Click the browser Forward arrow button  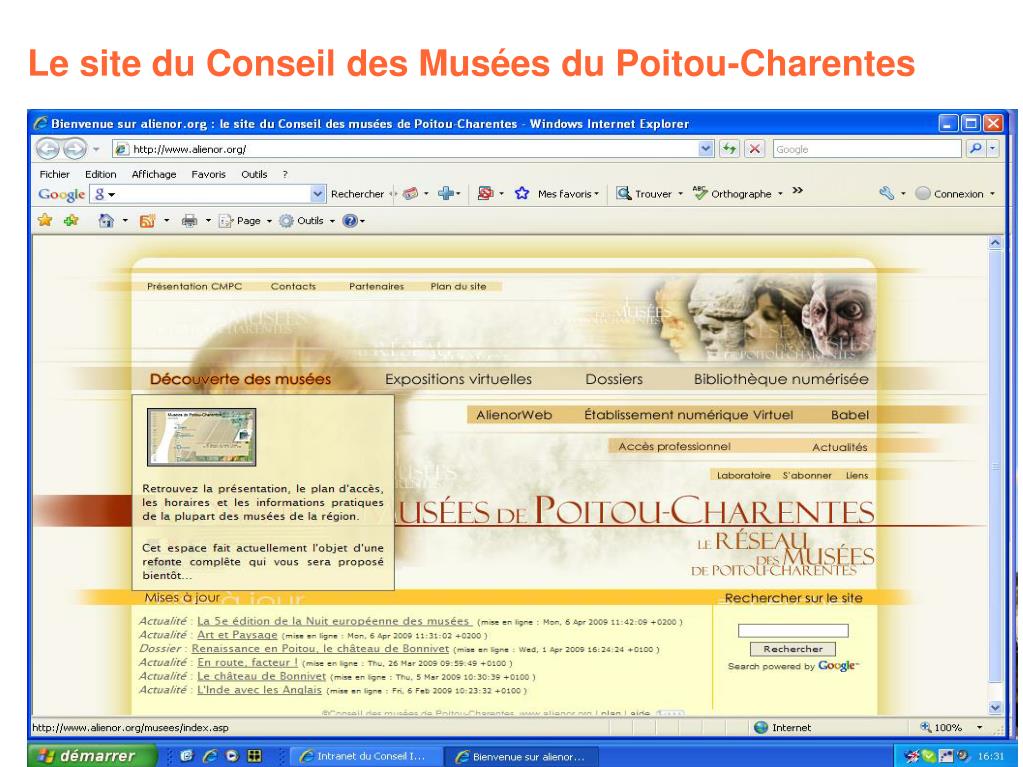point(74,149)
